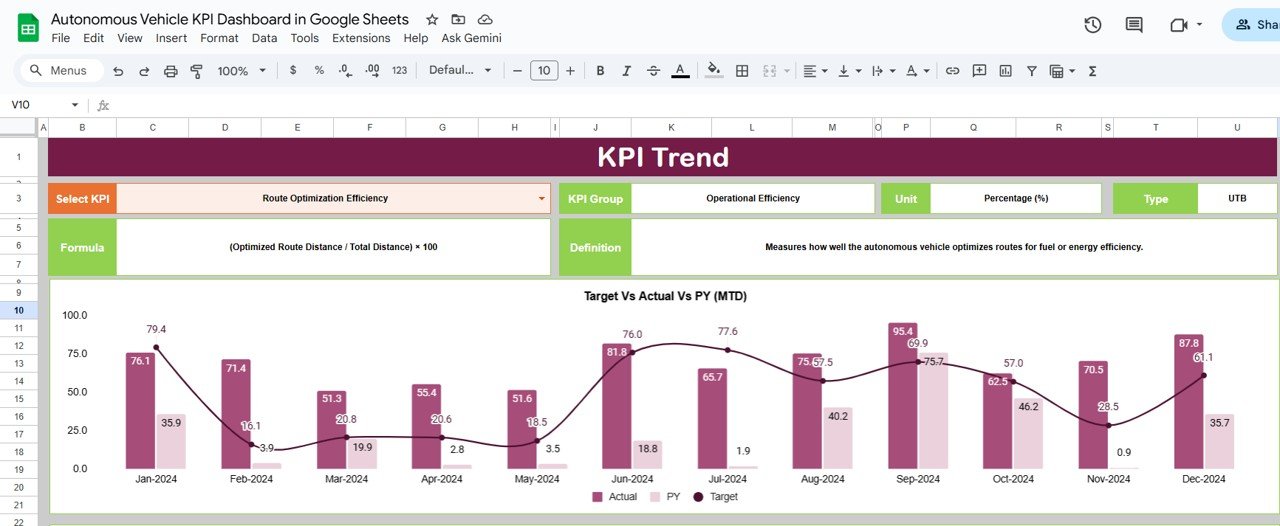Click the Insert chart icon

click(1005, 71)
